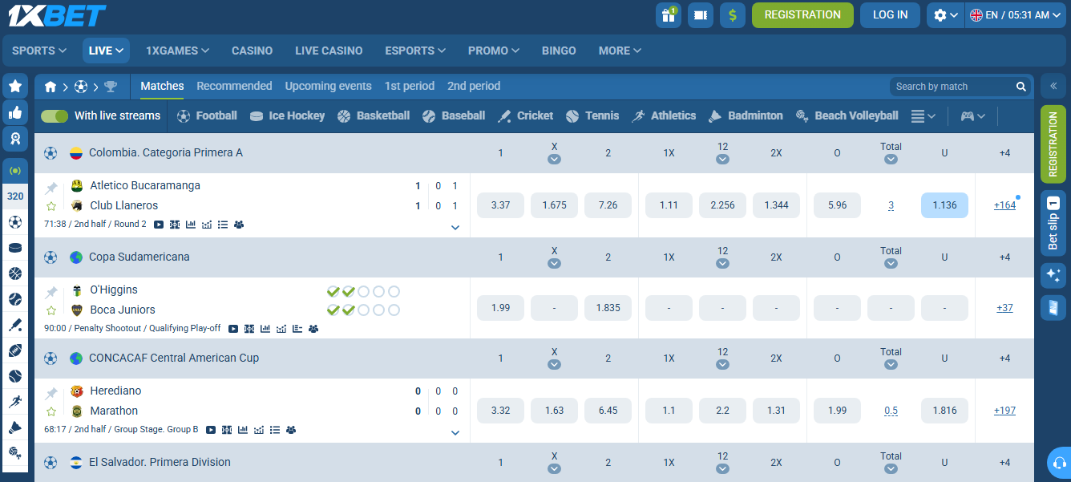Screen dimensions: 1071x482
Task: Pin the Herediano vs Marathon match
Action: 51,394
